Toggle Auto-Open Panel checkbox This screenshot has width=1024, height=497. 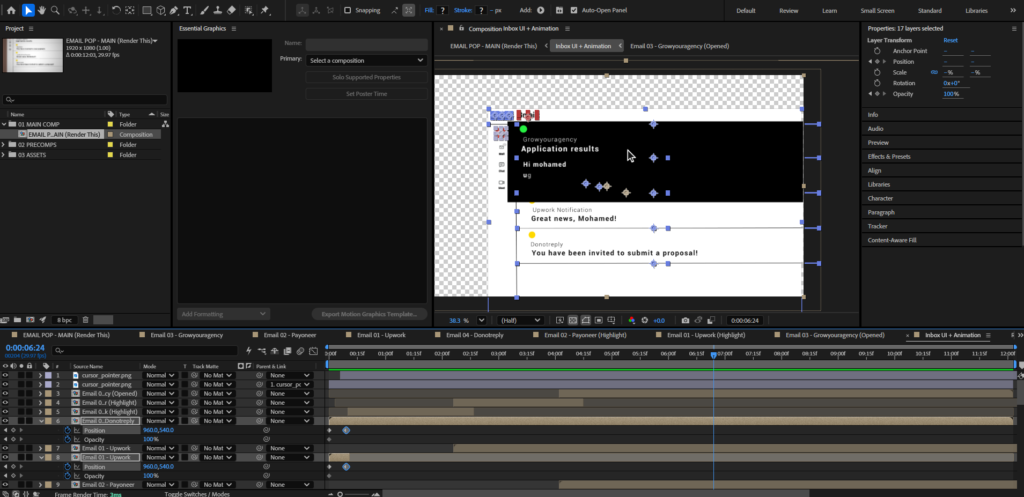(573, 10)
